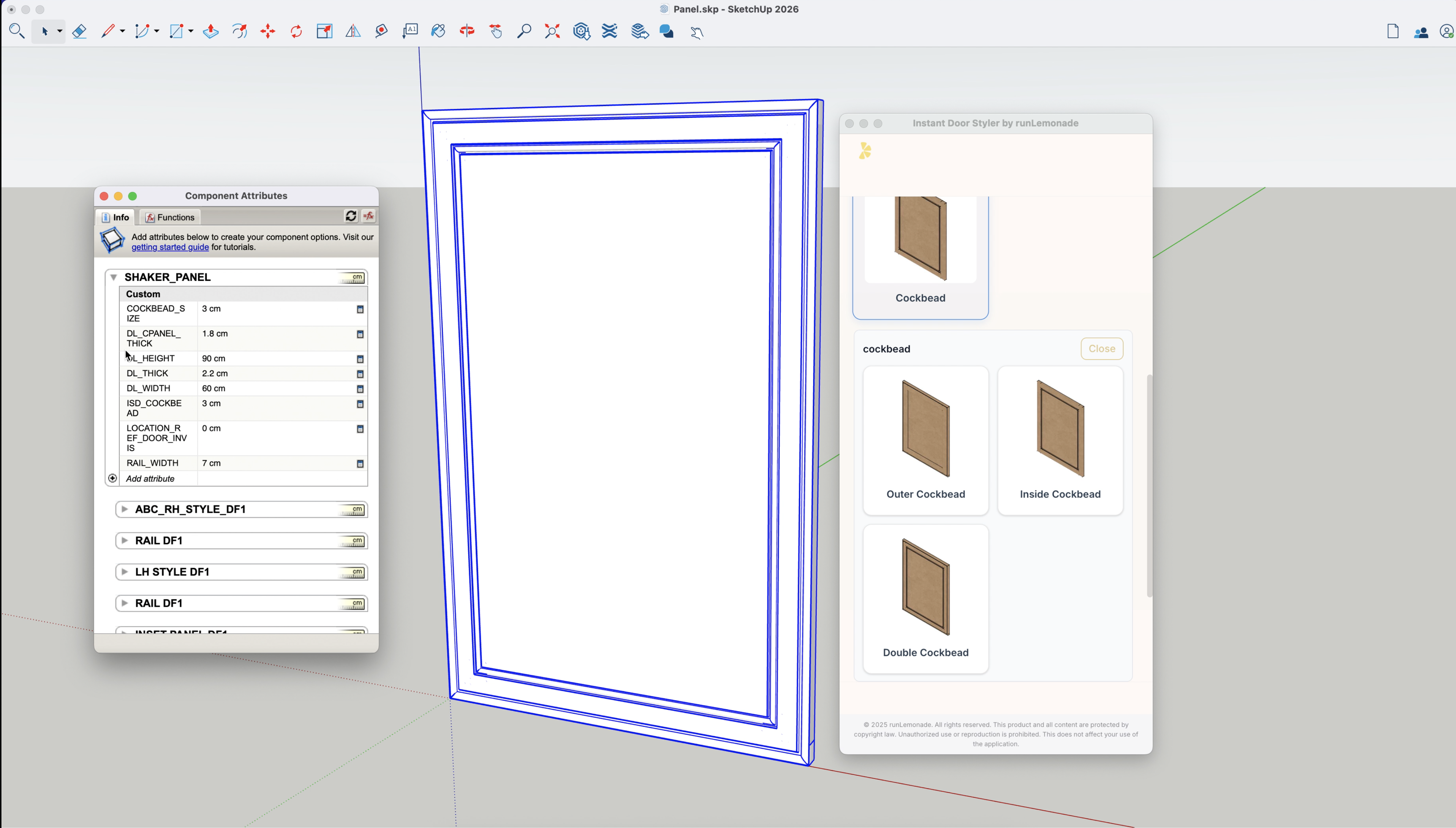Select the Rotate tool

pos(296,31)
